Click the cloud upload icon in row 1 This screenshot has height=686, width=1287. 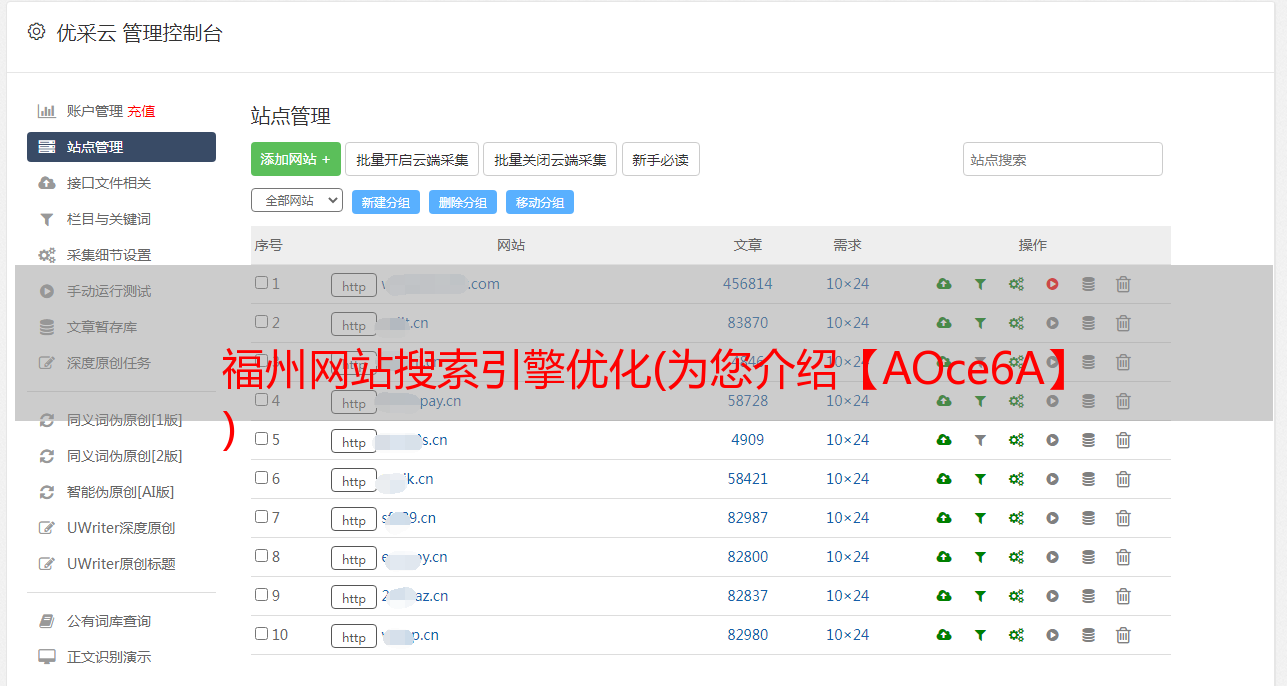944,284
